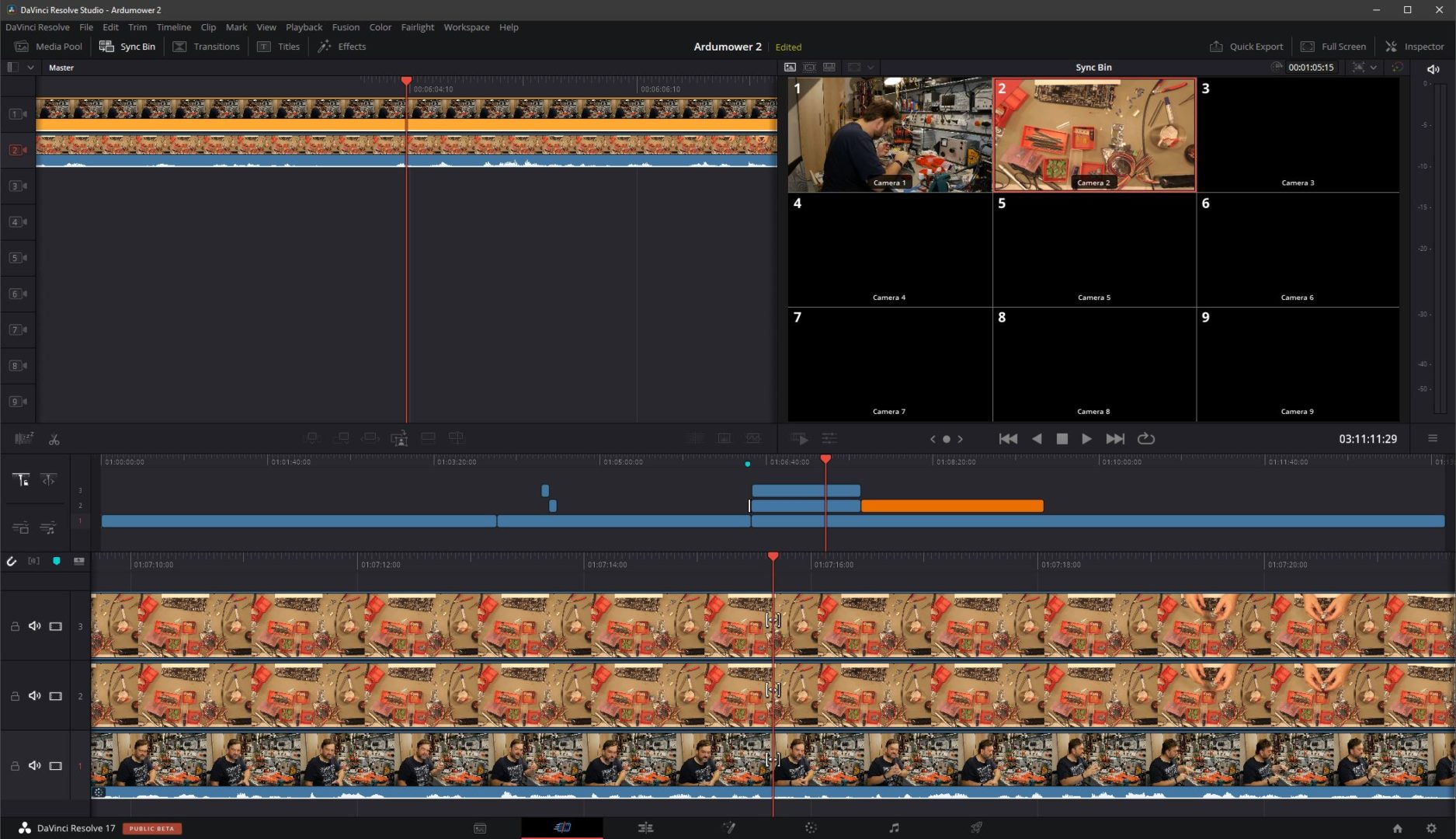
Task: Open the Inspector panel
Action: click(x=1414, y=47)
